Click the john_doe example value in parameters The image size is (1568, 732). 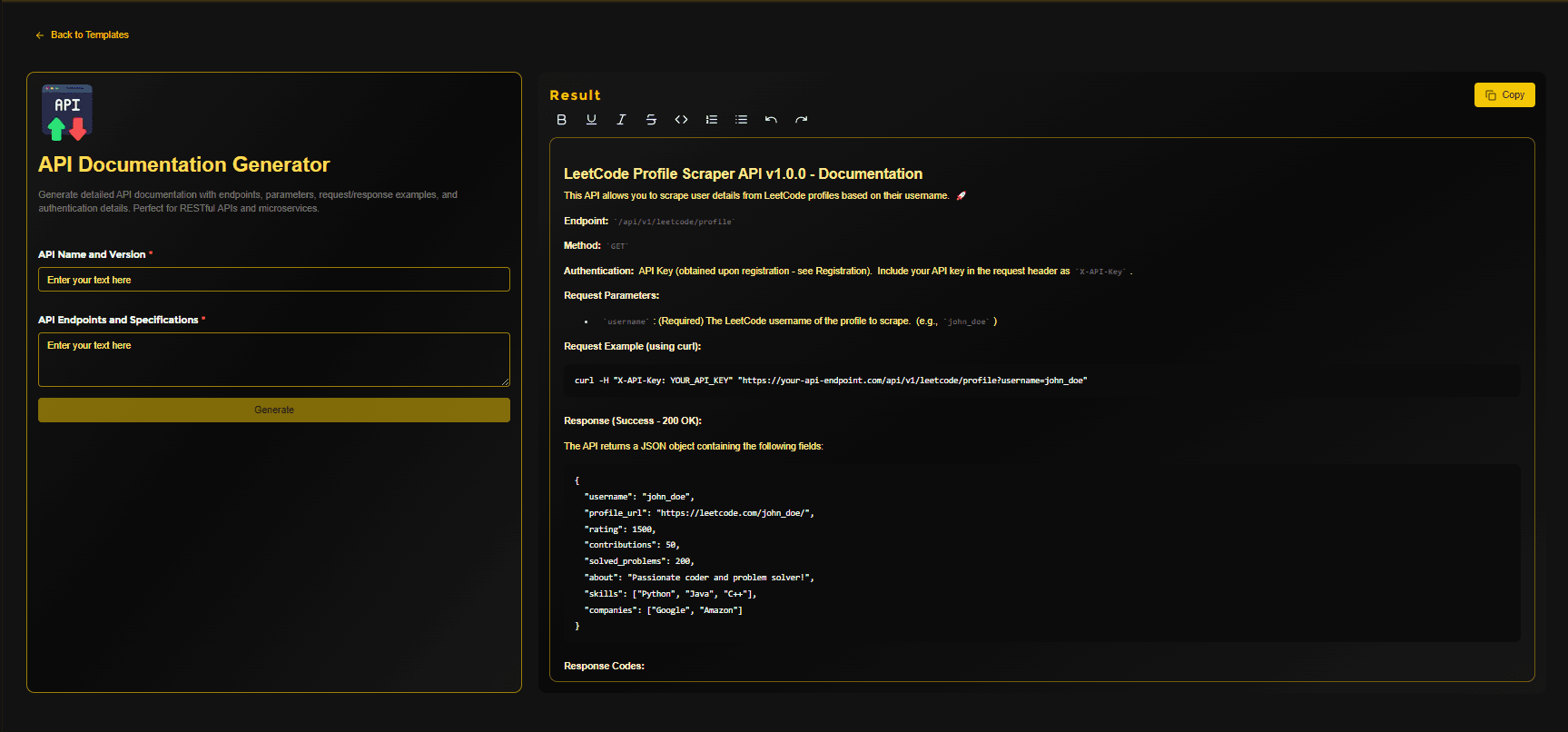(967, 321)
